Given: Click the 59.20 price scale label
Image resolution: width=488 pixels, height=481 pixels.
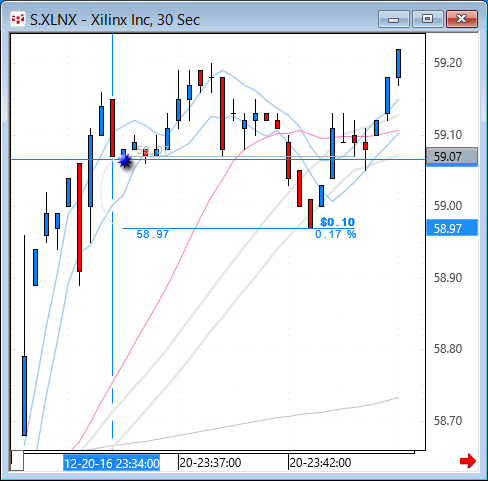Looking at the screenshot, I should click(448, 63).
